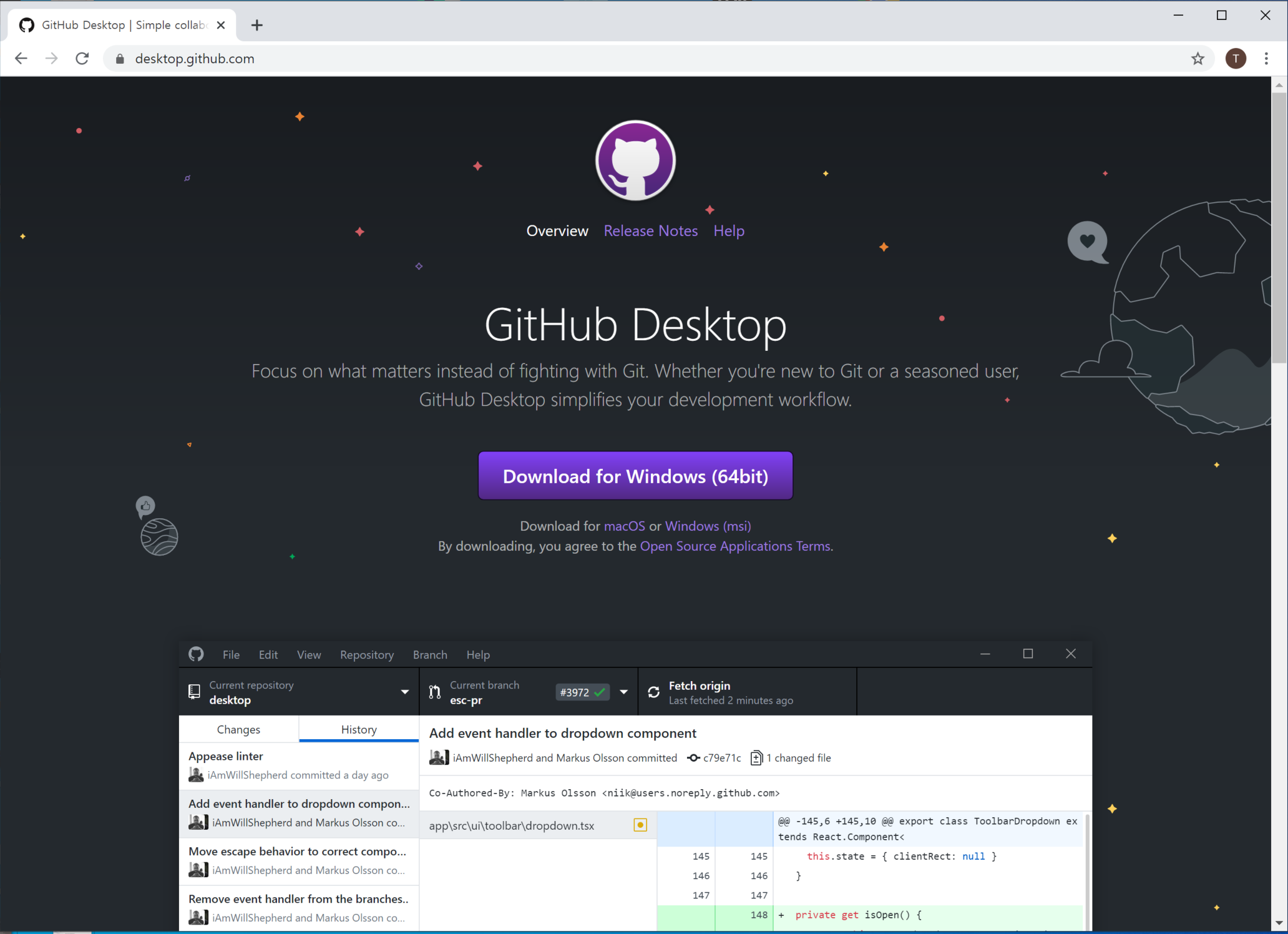
Task: Close the GitHub Desktop browser tab
Action: (x=221, y=25)
